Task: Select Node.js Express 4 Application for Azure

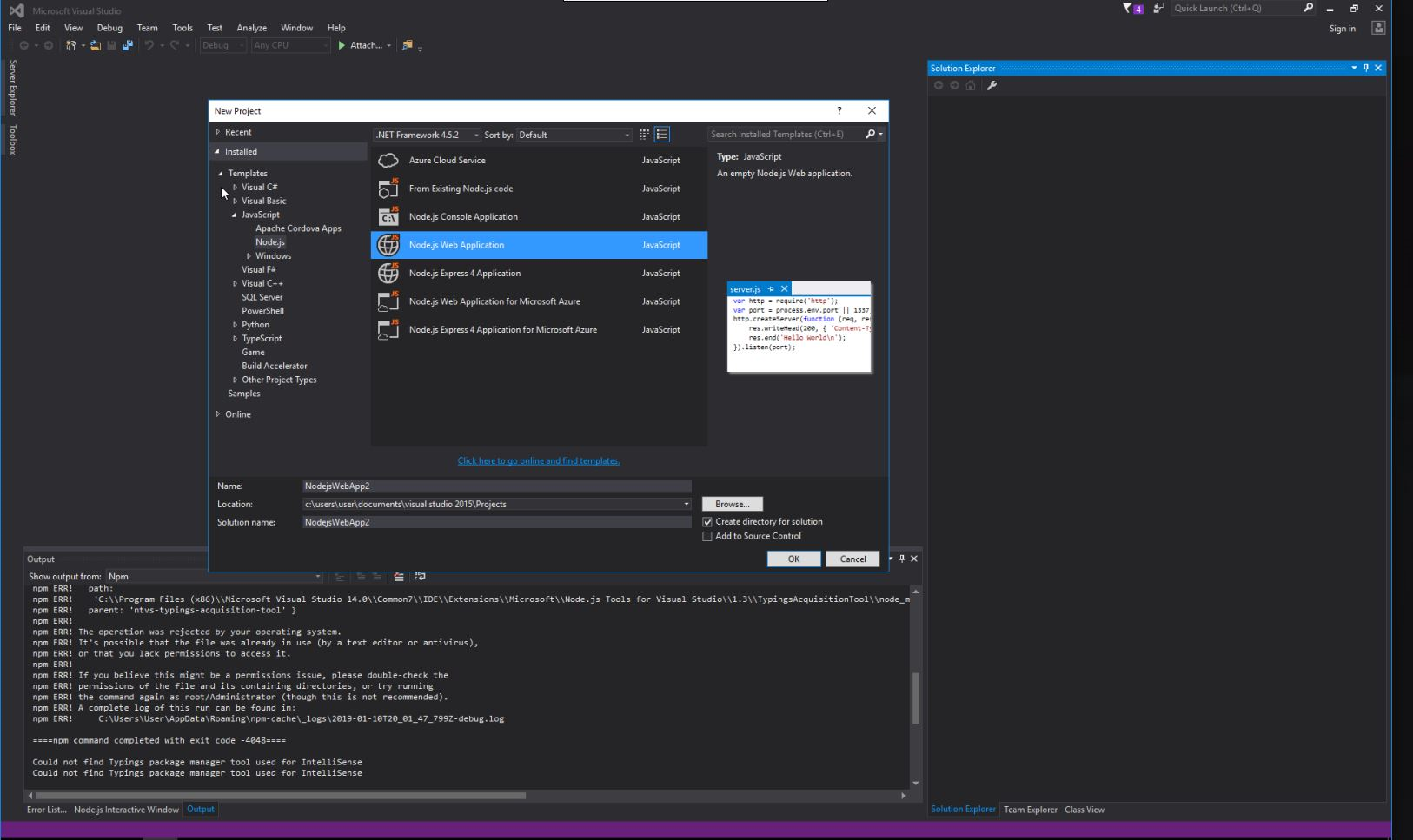Action: (x=539, y=330)
